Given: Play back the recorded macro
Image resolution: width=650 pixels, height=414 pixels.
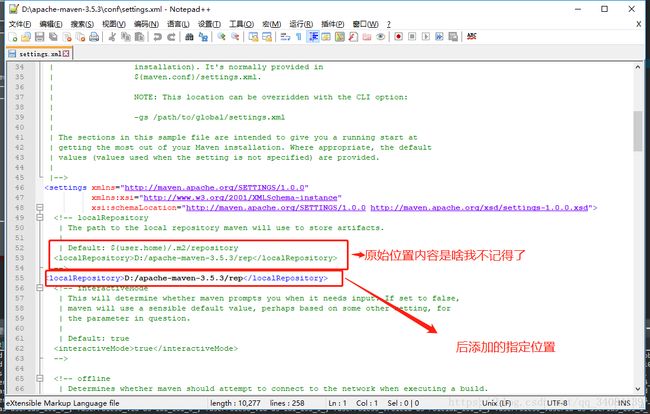Looking at the screenshot, I should tap(426, 37).
